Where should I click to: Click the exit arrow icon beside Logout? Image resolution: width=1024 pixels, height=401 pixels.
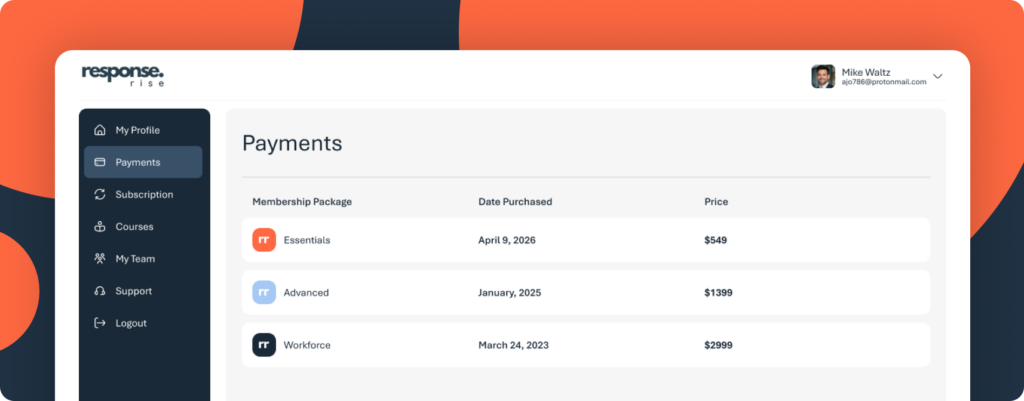click(100, 323)
